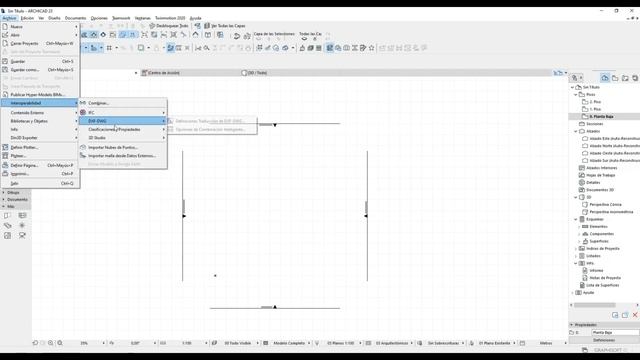The image size is (640, 360).
Task: Click the star favorites toolbar icon
Action: coord(371,48)
